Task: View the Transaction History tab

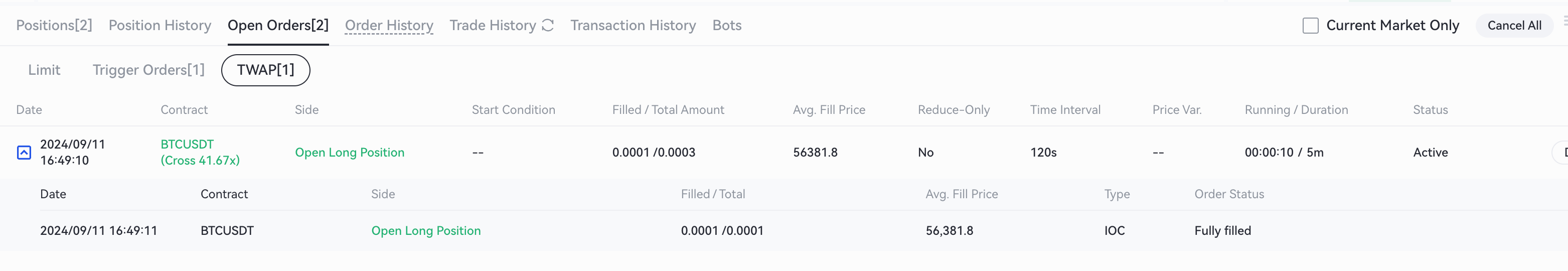Action: tap(633, 25)
